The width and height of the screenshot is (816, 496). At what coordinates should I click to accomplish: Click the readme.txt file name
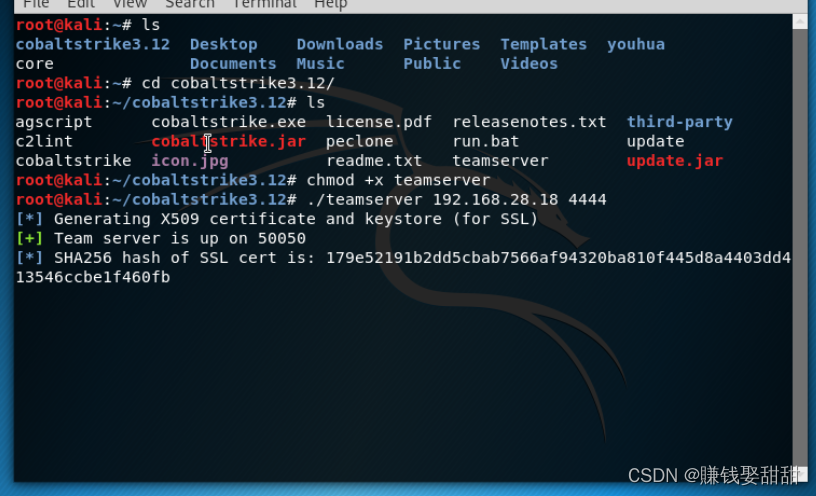[374, 160]
